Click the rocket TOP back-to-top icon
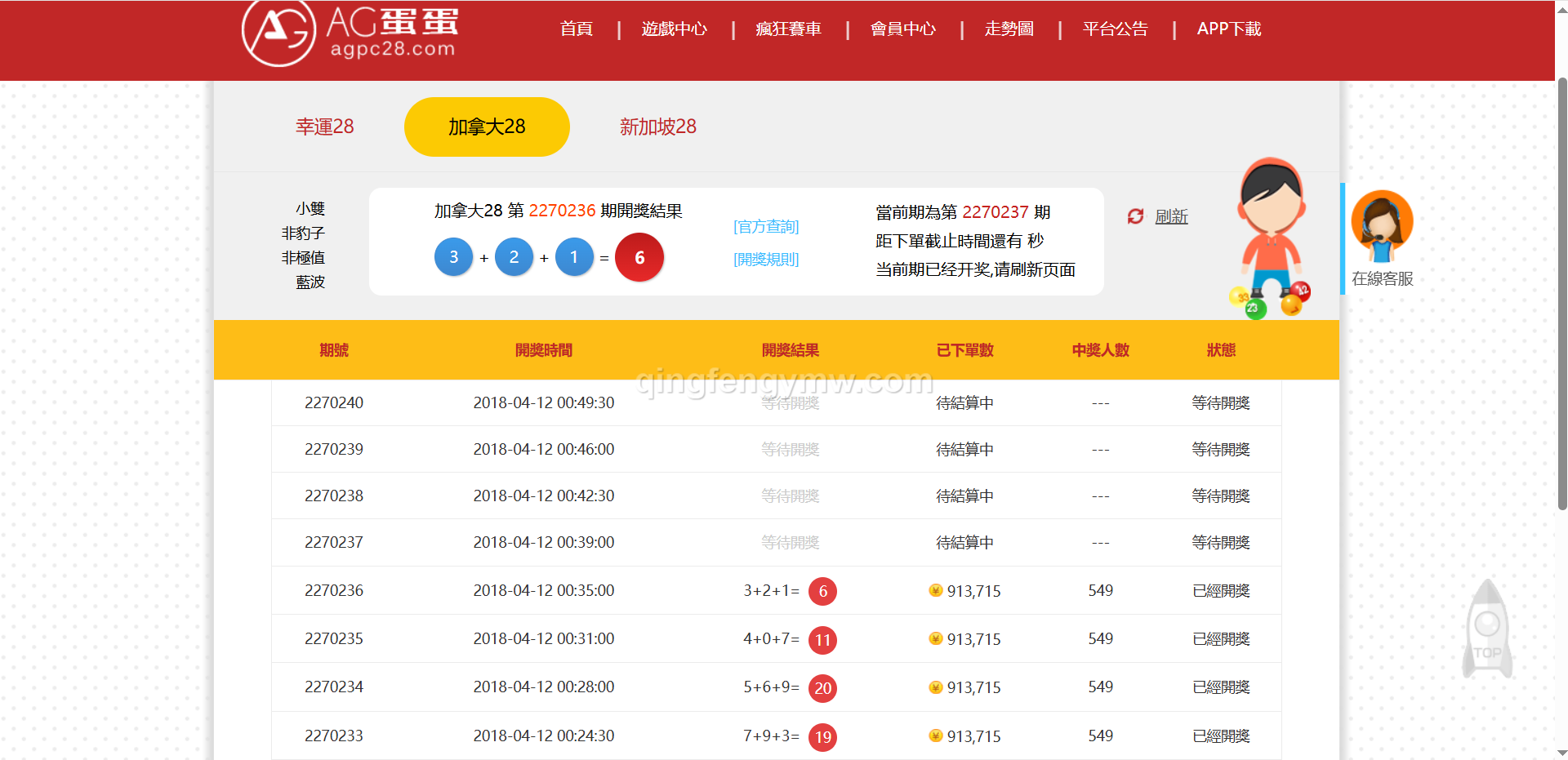 pos(1487,629)
